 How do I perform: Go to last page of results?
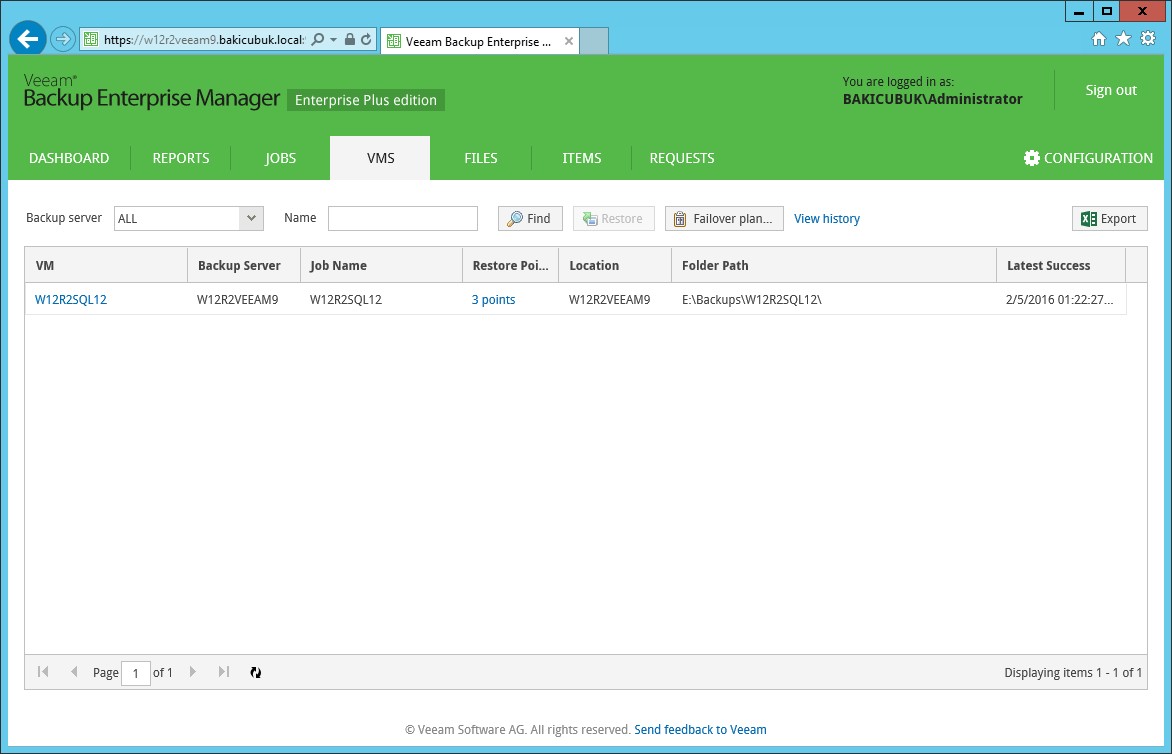223,672
